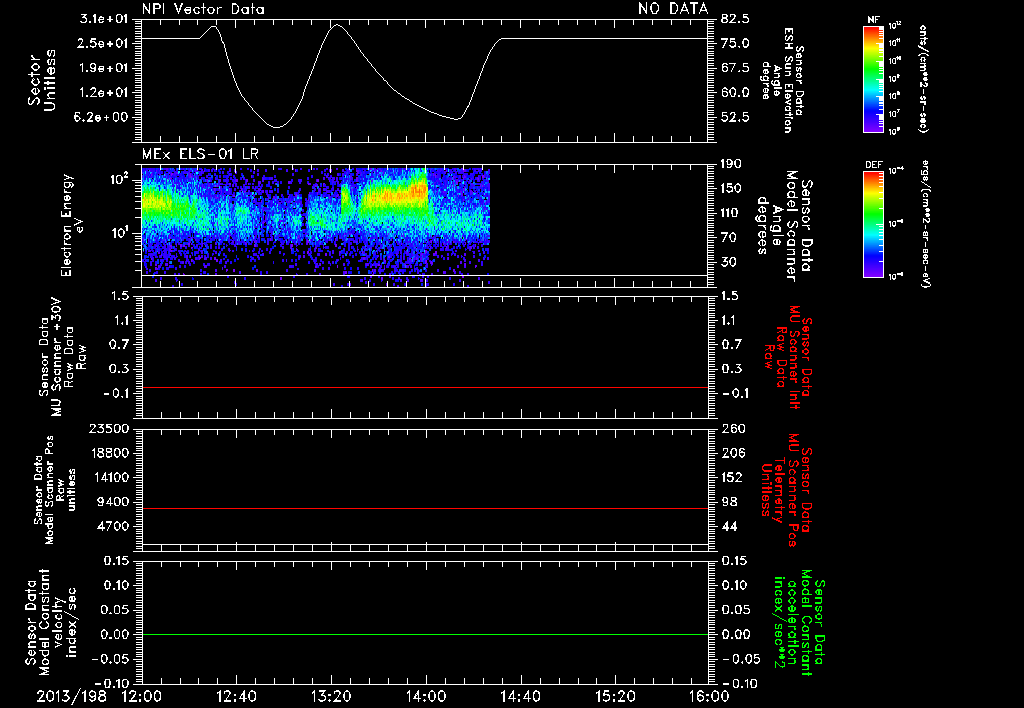This screenshot has height=708, width=1024.
Task: Click the 190 scanner angle tick
Action: click(732, 164)
